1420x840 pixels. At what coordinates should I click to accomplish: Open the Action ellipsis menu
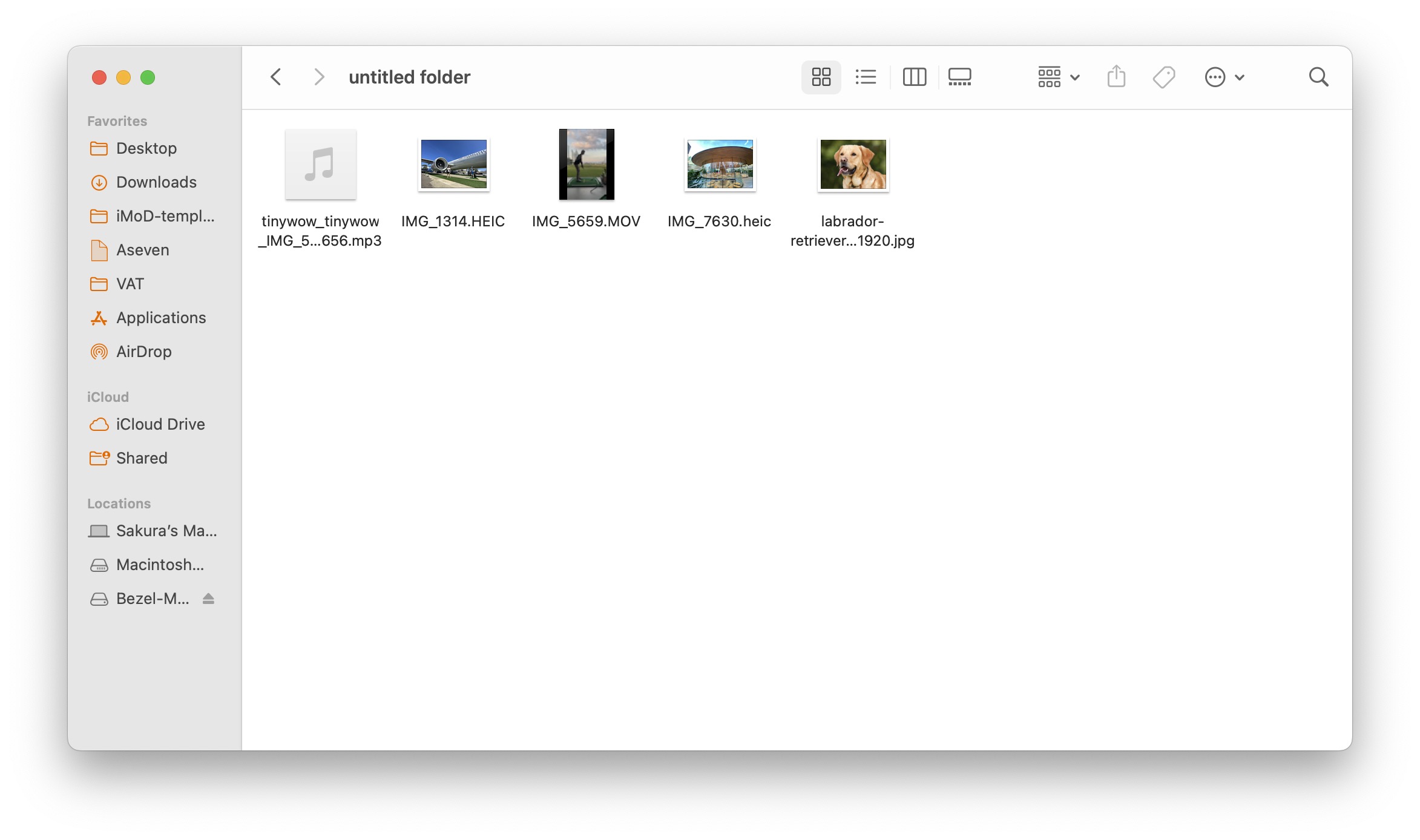point(1223,77)
